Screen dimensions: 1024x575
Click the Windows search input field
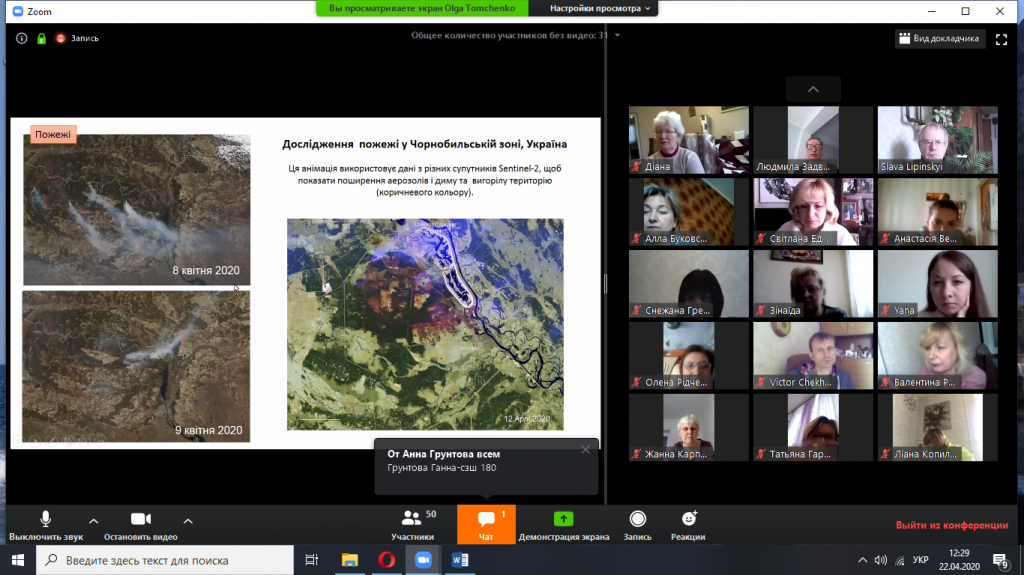coord(165,560)
